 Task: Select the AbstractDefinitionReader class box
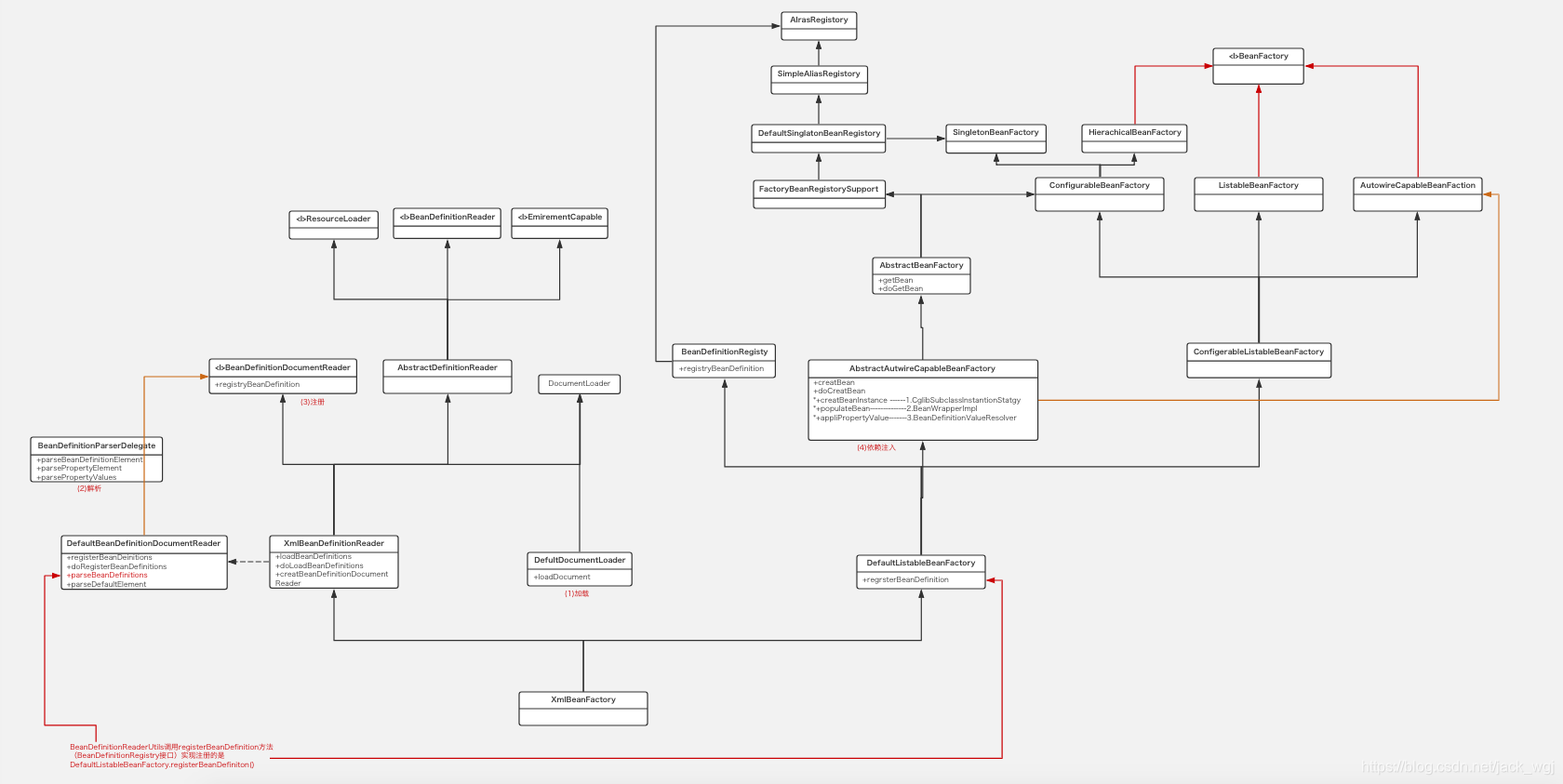[448, 377]
